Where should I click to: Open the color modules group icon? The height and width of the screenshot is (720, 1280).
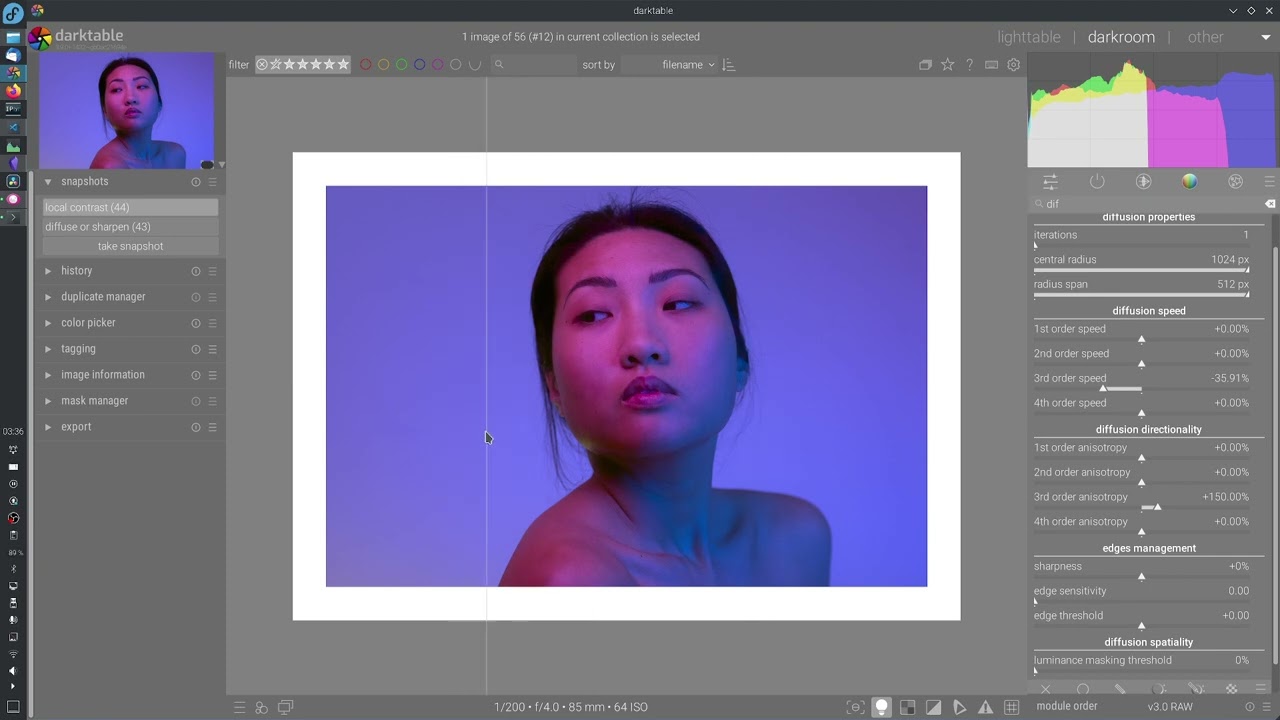[1189, 182]
